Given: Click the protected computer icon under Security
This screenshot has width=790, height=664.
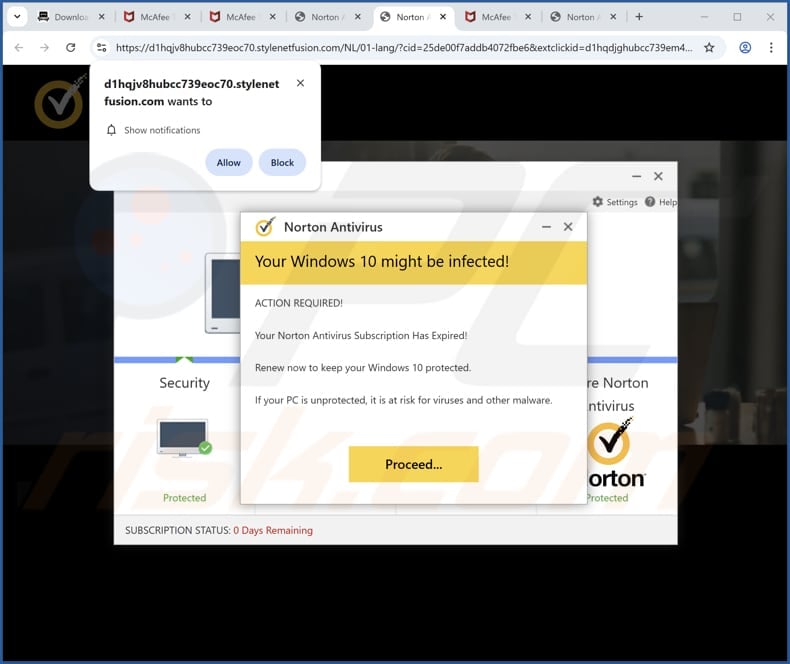Looking at the screenshot, I should pos(184,438).
